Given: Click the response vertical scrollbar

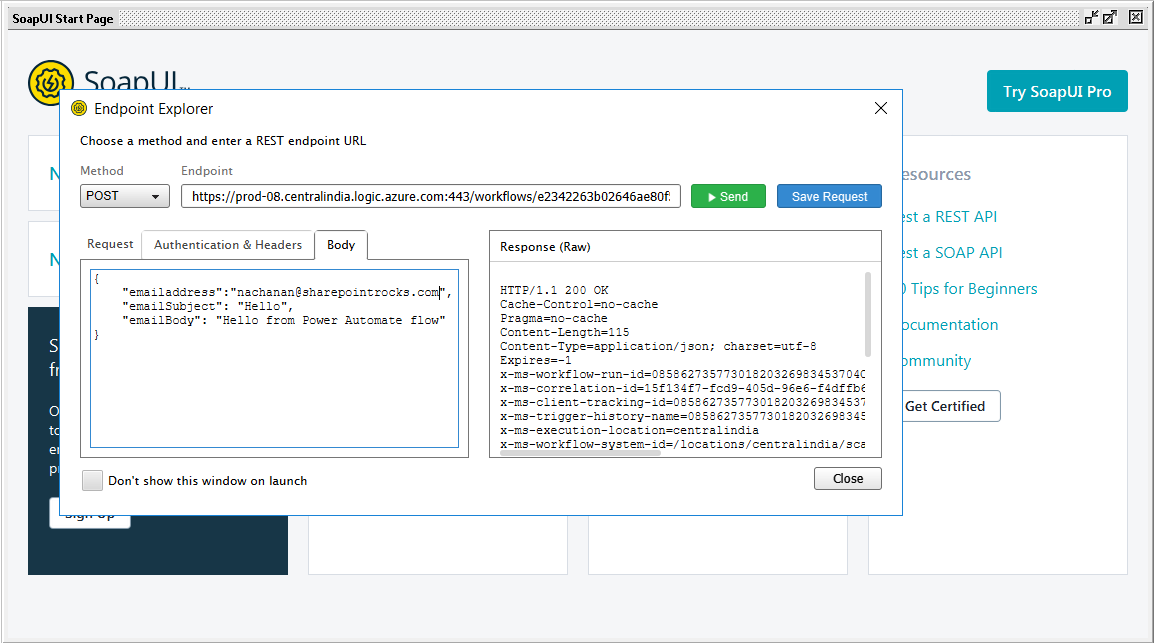Looking at the screenshot, I should point(868,315).
